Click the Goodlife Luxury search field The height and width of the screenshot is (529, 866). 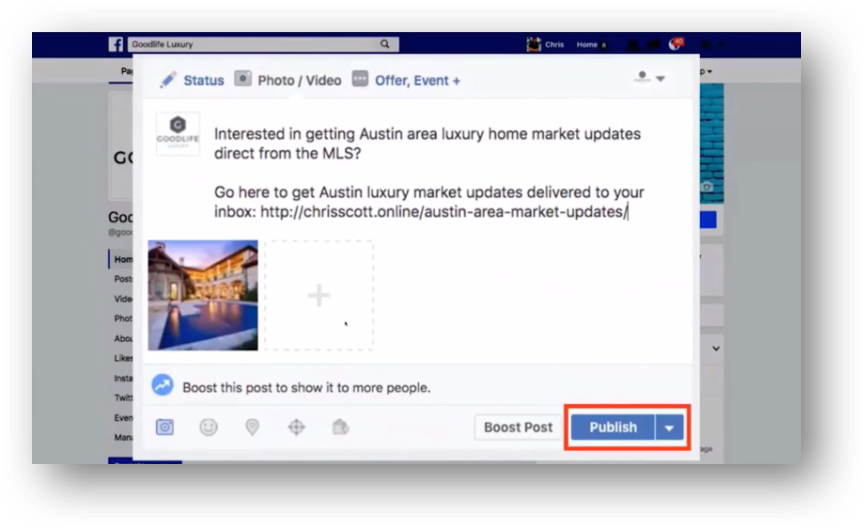[x=263, y=44]
